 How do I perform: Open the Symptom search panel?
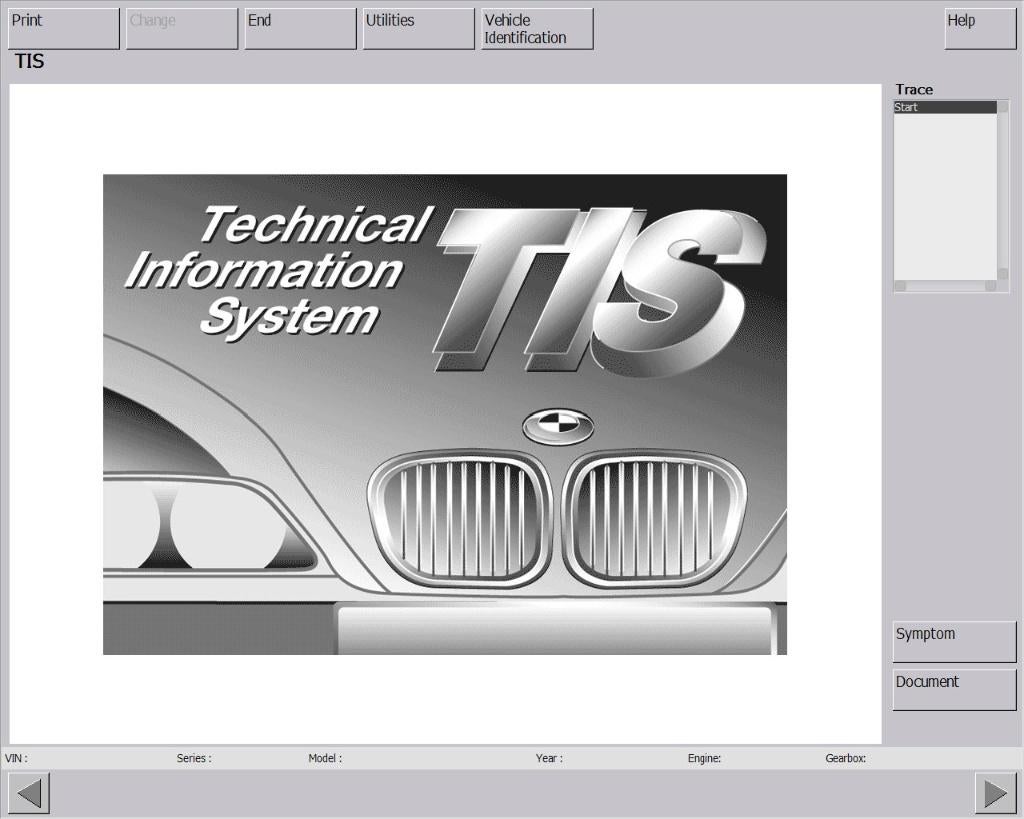coord(952,640)
